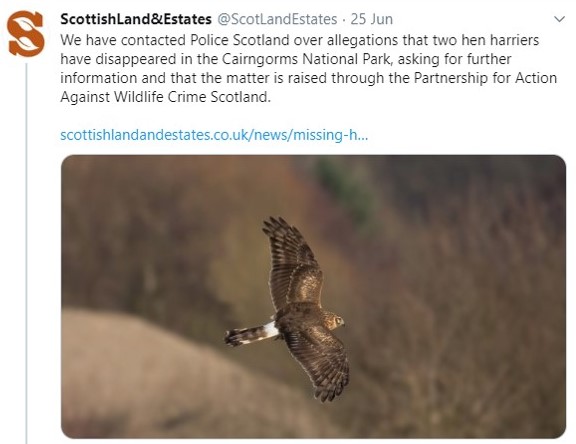The image size is (576, 444).
Task: Open the ScottishLand&Estates display name profile
Action: [x=136, y=19]
